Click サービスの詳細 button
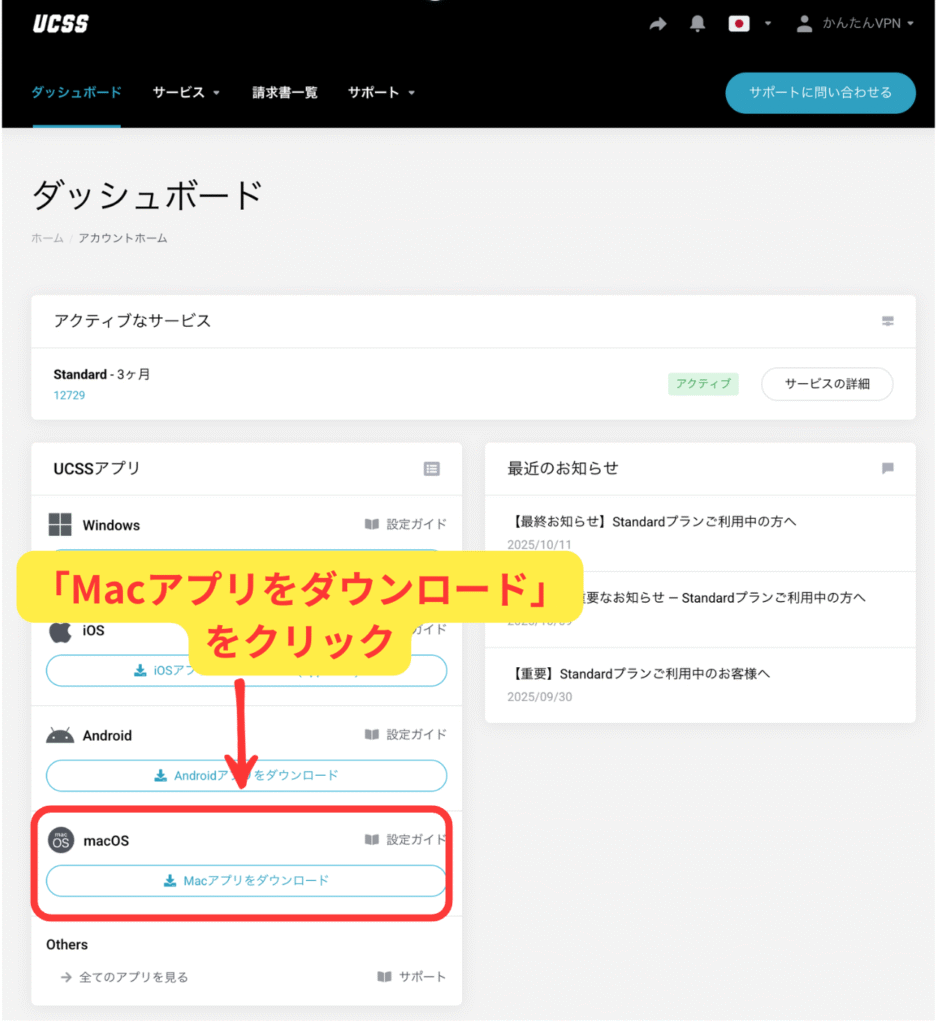 pyautogui.click(x=826, y=384)
